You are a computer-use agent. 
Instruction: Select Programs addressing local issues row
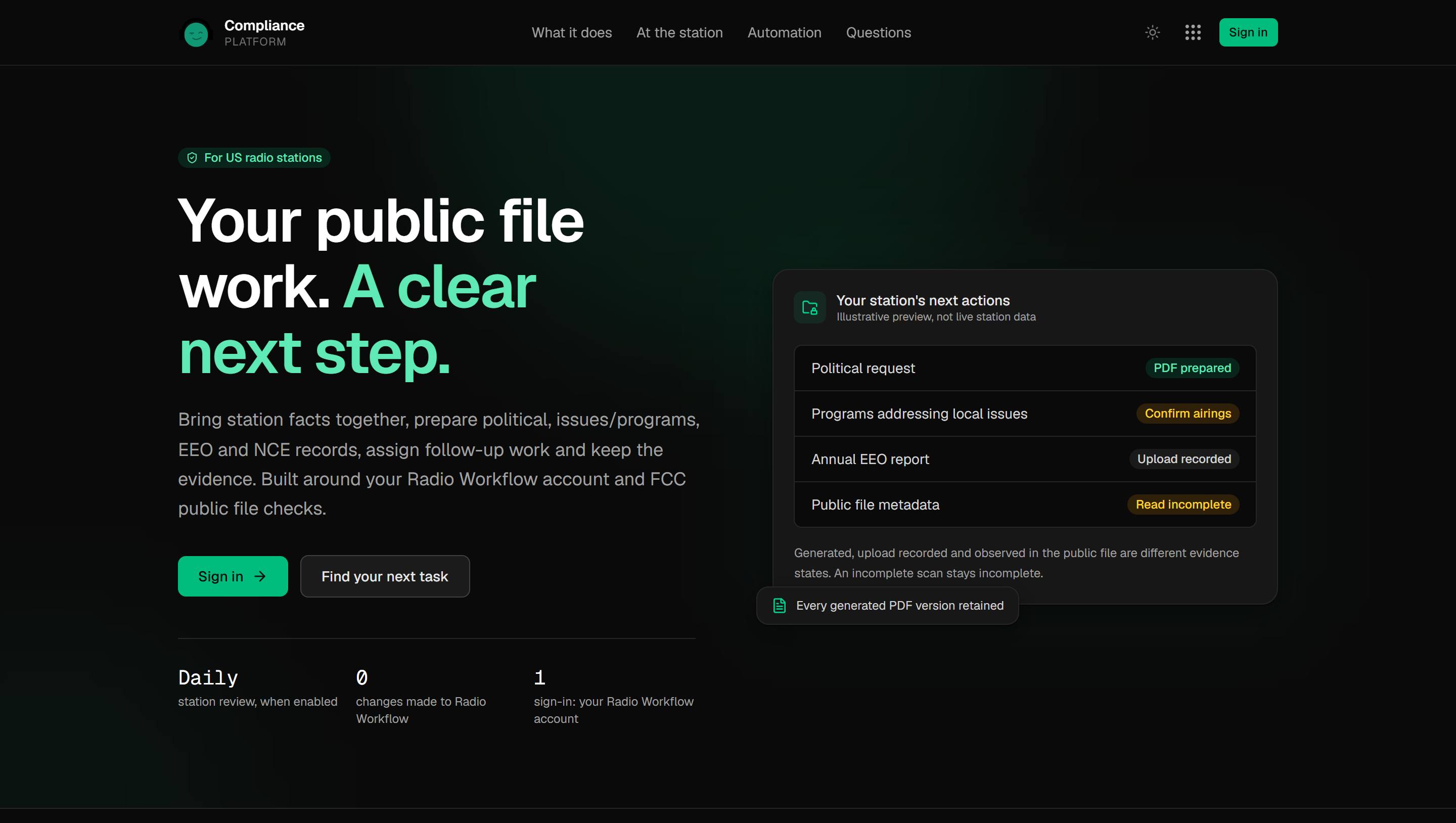coord(1025,414)
